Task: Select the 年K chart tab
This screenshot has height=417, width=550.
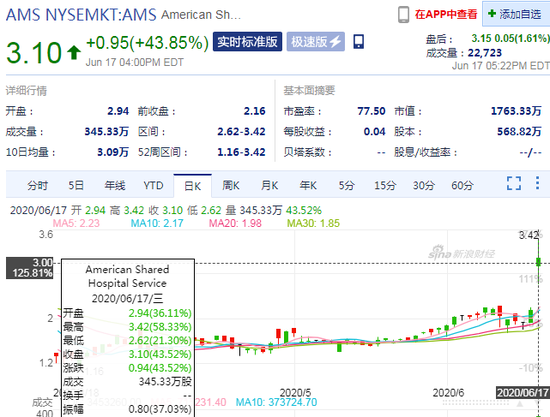Action: click(308, 185)
